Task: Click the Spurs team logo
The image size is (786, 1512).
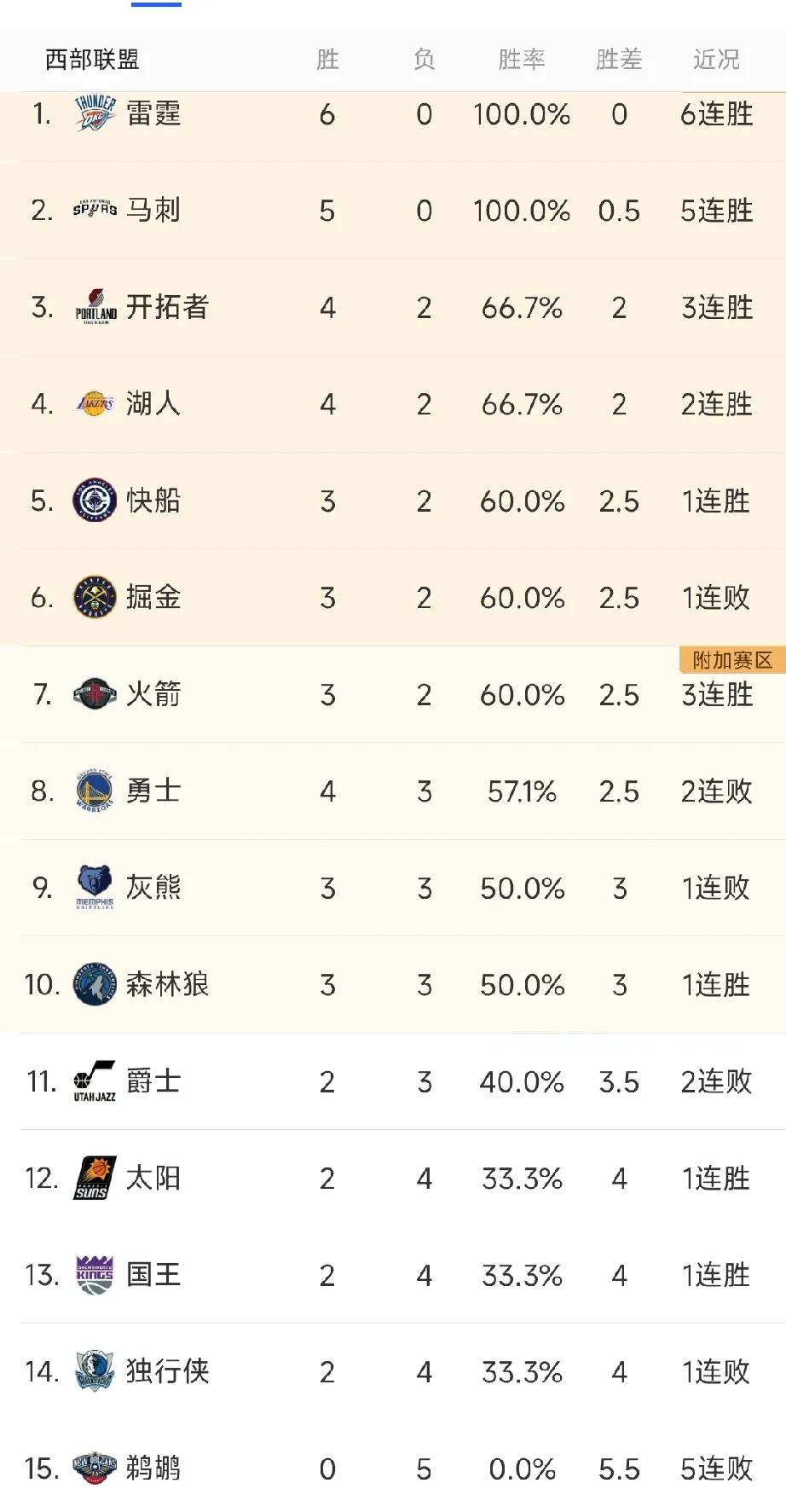Action: point(94,210)
